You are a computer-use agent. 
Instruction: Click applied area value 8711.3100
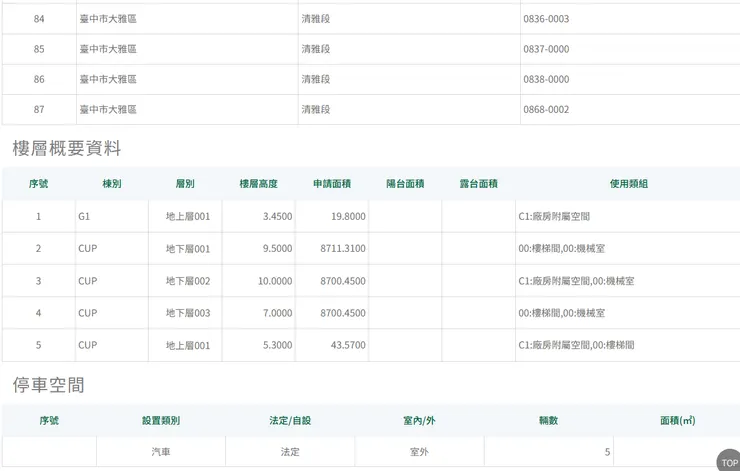[x=343, y=249]
